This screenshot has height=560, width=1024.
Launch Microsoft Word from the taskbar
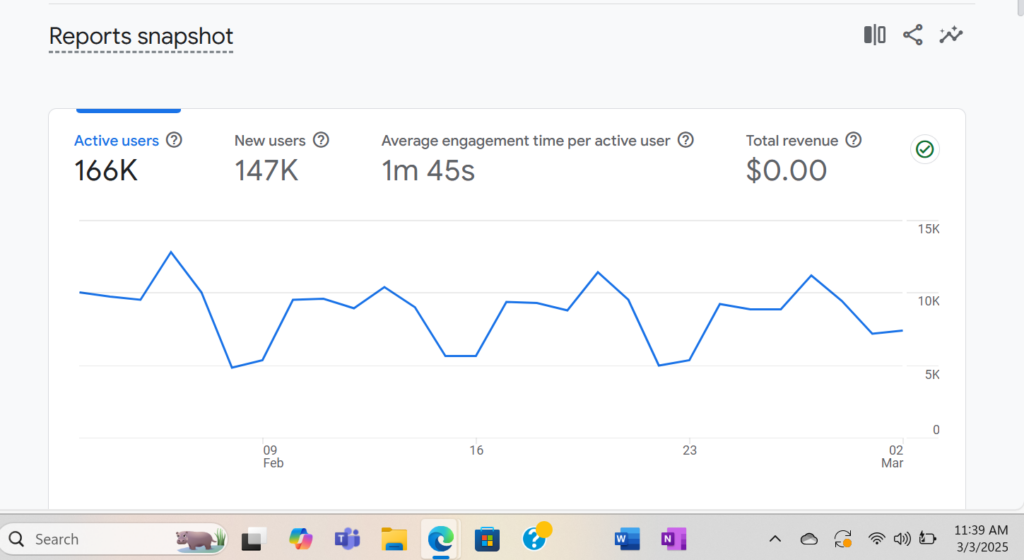[x=627, y=539]
